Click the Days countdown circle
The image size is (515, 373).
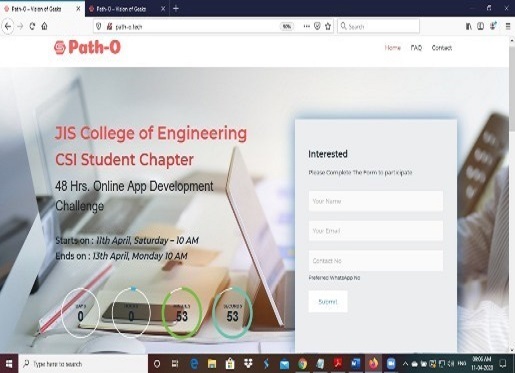click(x=80, y=312)
